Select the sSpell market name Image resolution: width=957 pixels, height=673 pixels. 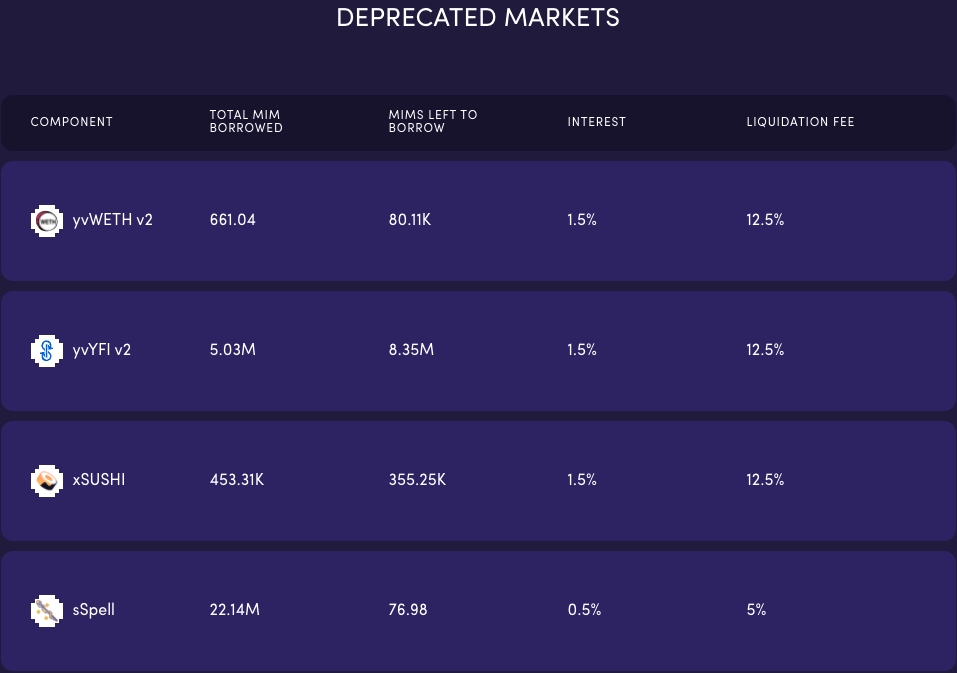click(94, 610)
